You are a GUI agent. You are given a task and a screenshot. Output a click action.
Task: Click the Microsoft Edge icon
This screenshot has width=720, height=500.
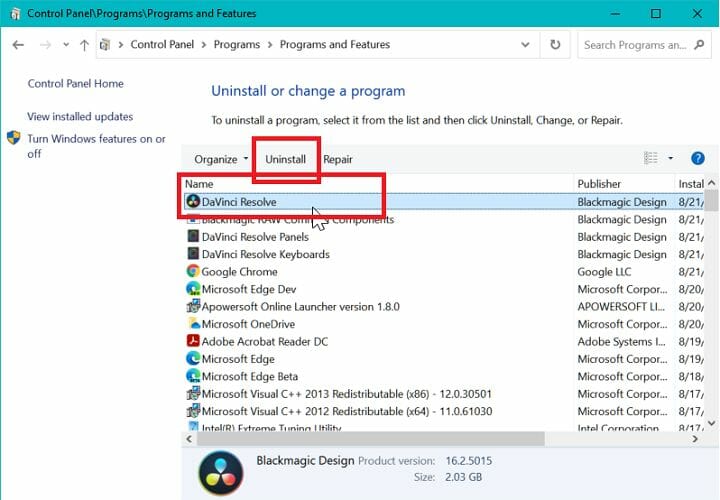click(x=193, y=358)
